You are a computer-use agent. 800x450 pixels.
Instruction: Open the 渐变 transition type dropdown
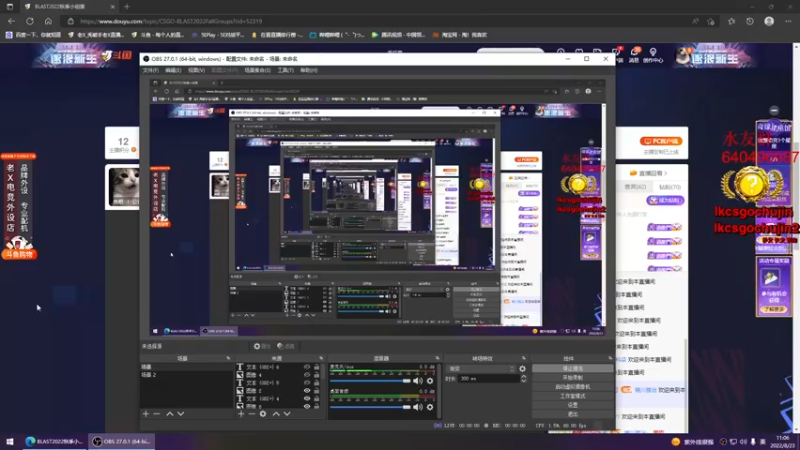click(481, 368)
